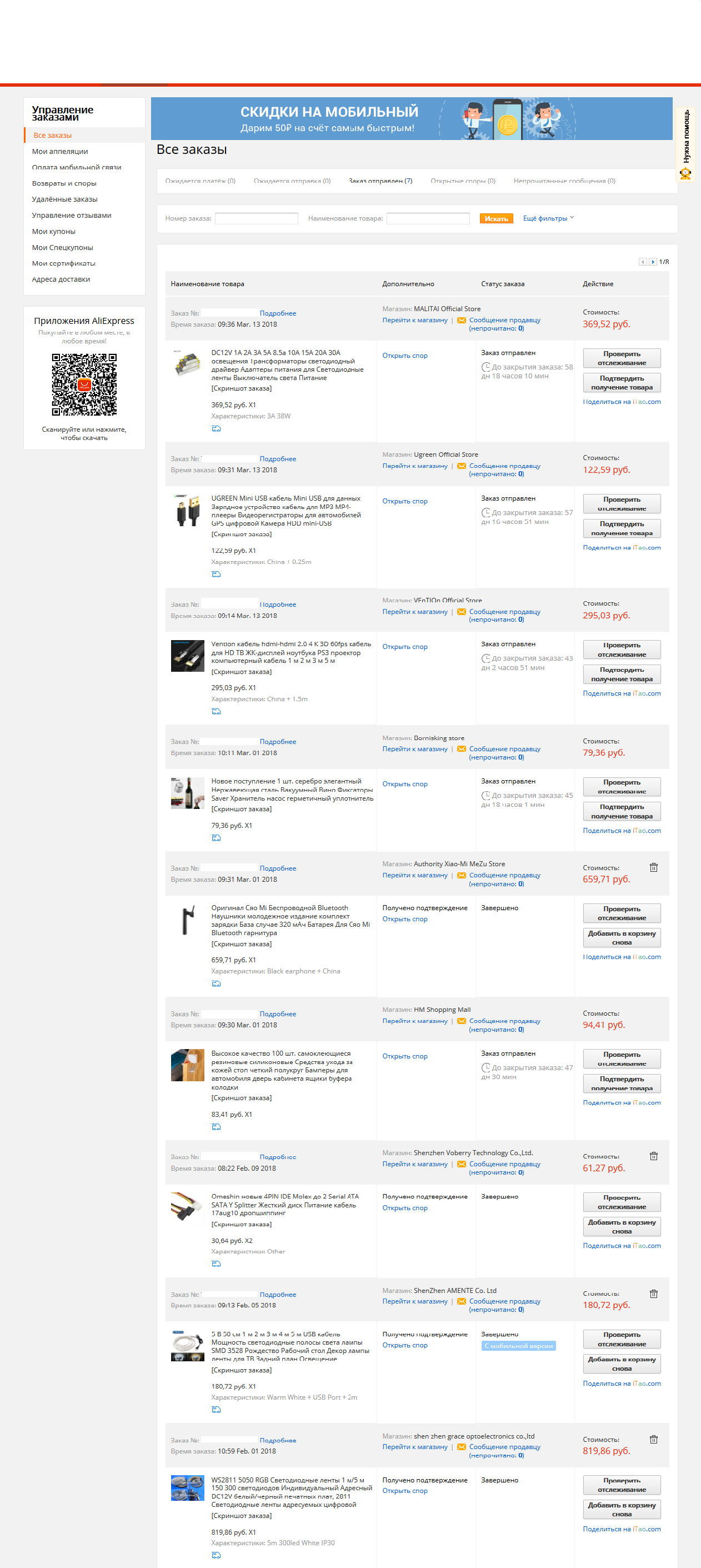The image size is (701, 1568).
Task: Focus the 'Наименование товара' search field
Action: pyautogui.click(x=428, y=218)
